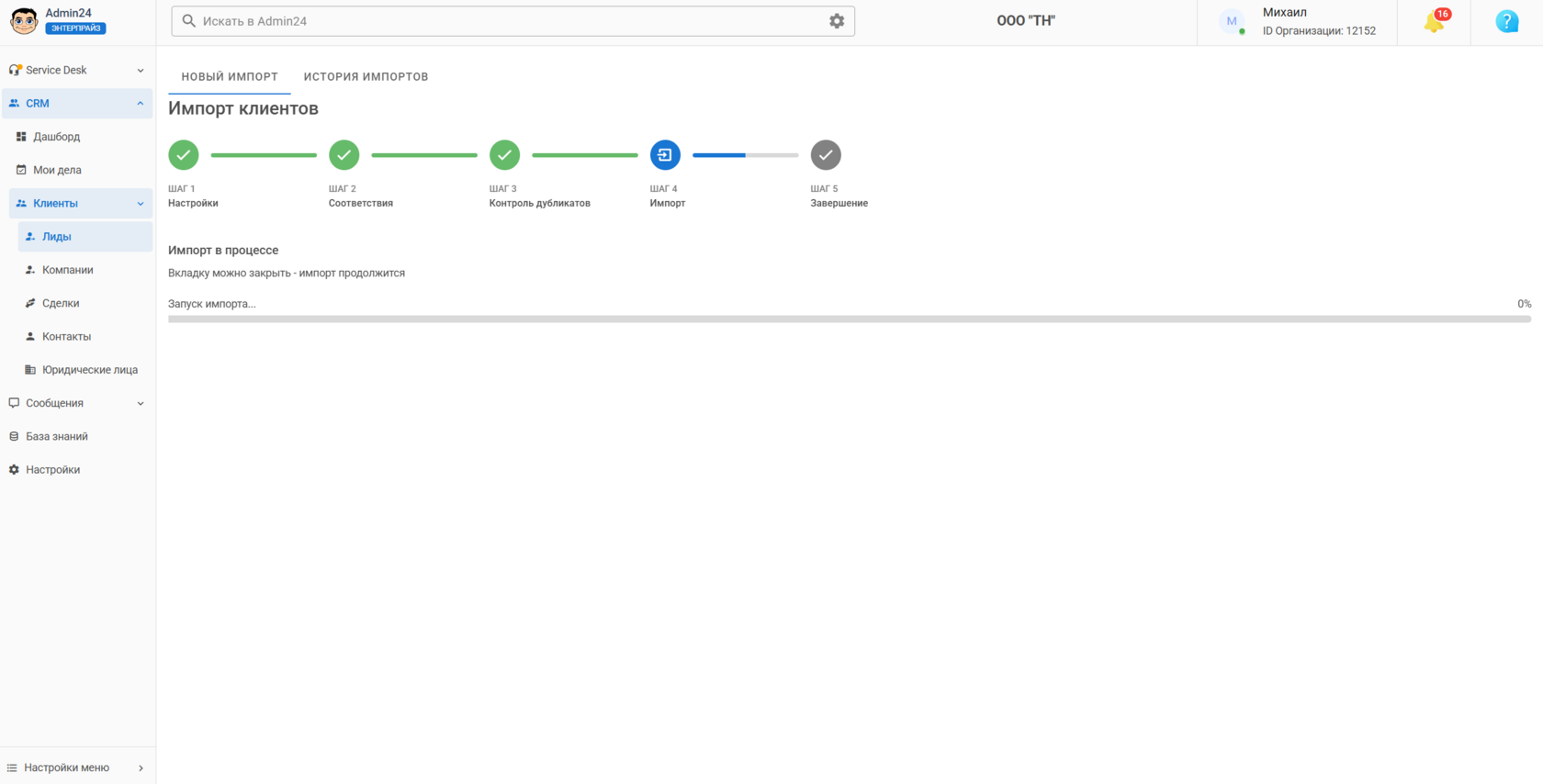Switch to the История импортов tab
This screenshot has height=784, width=1543.
click(366, 76)
